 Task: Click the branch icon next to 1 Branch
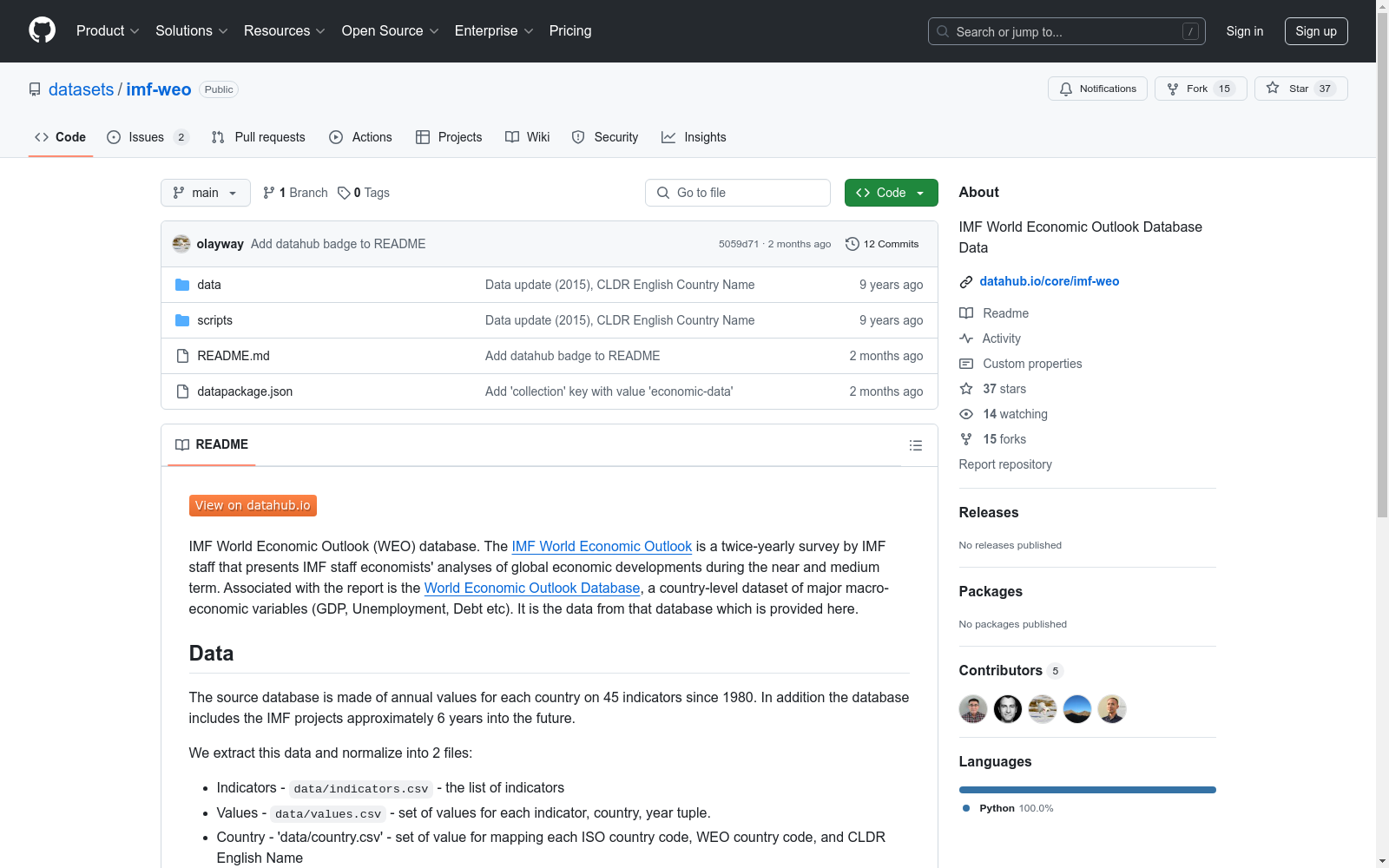pyautogui.click(x=269, y=193)
